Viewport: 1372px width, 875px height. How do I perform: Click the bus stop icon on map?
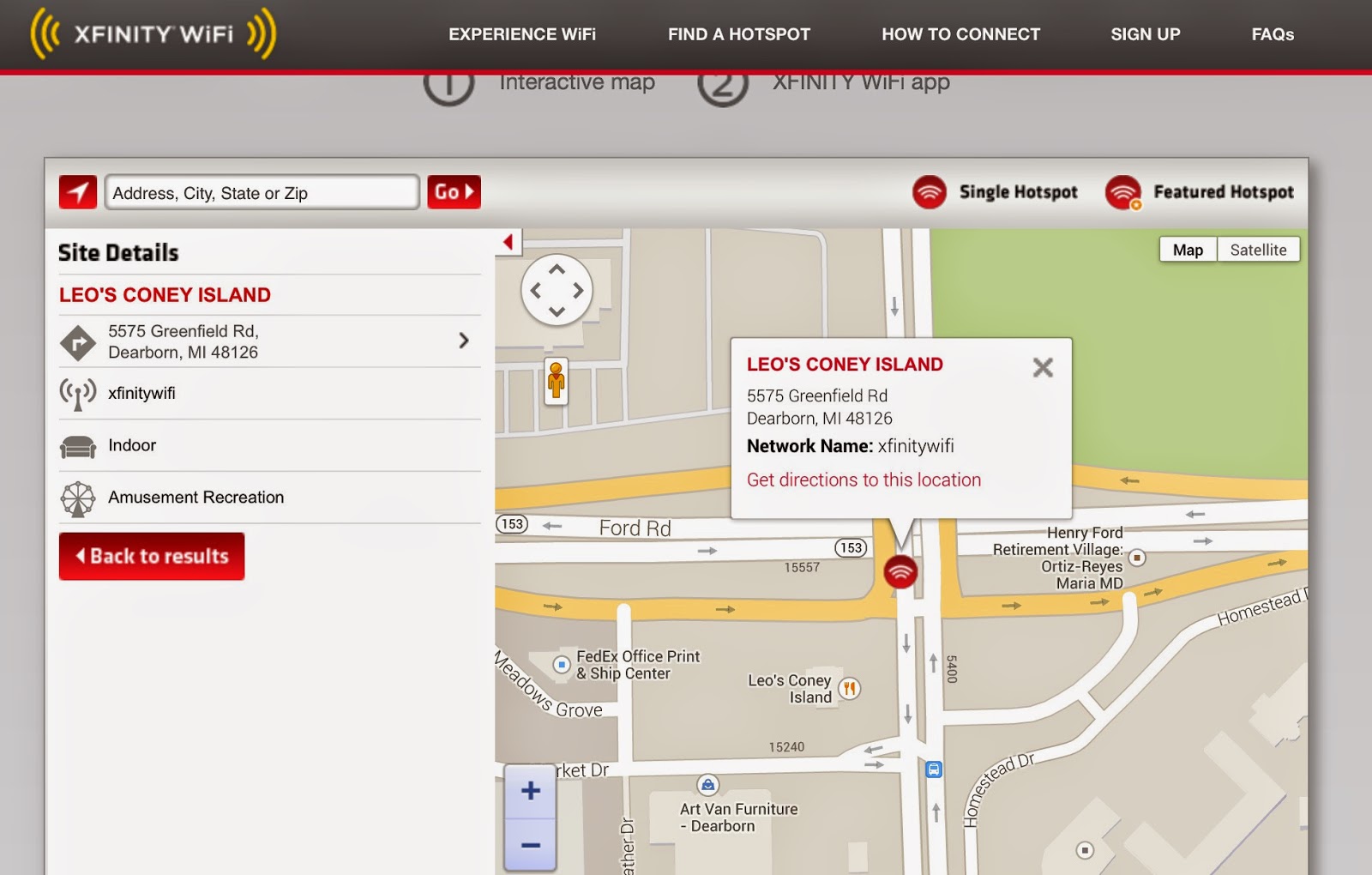[934, 769]
